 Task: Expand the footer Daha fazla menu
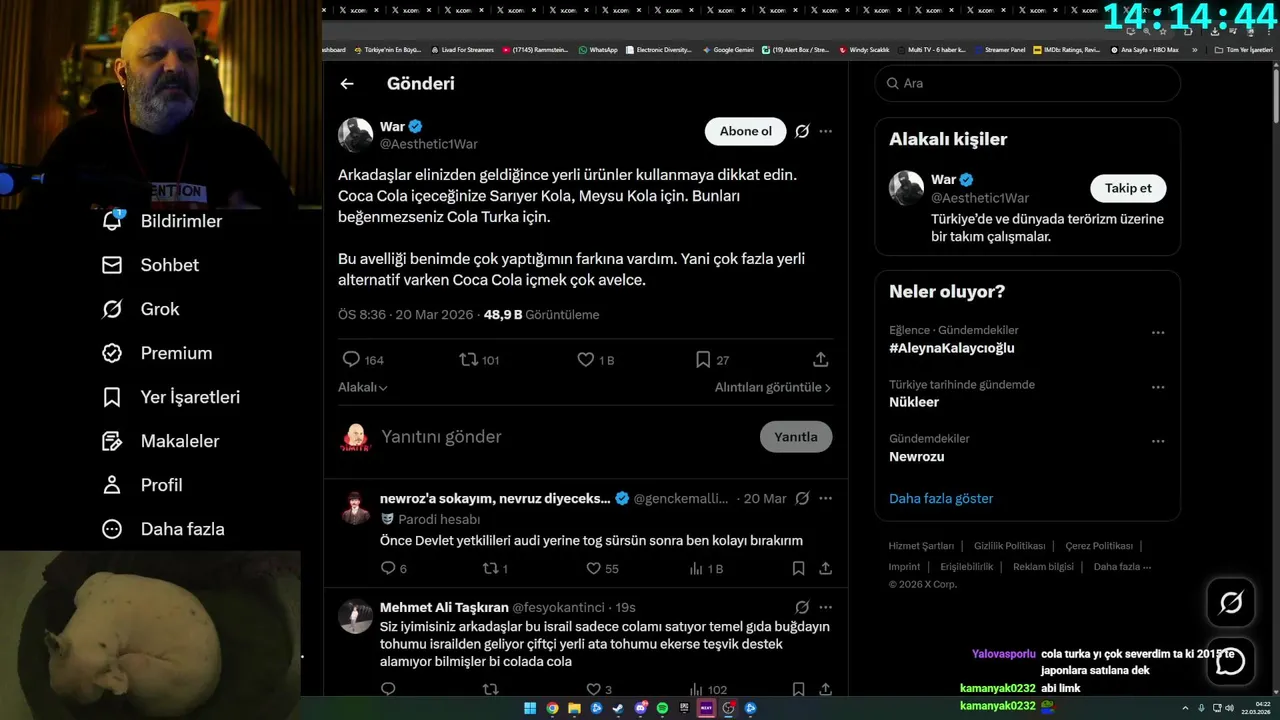pos(1122,566)
